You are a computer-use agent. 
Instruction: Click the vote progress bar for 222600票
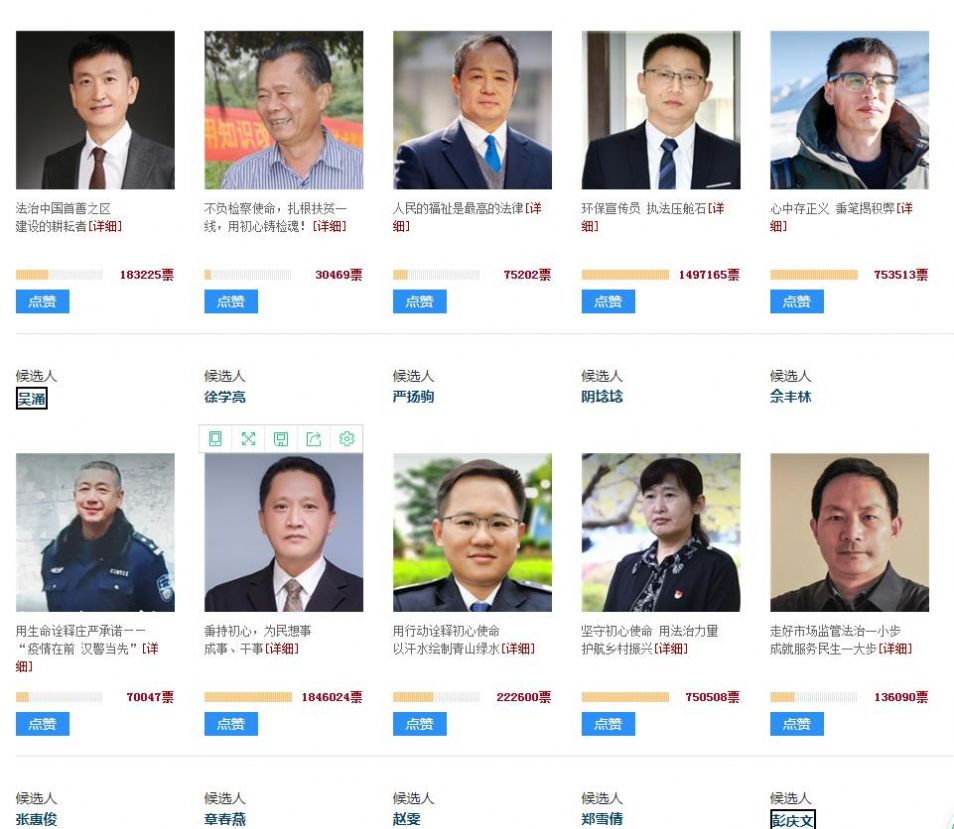(x=436, y=697)
